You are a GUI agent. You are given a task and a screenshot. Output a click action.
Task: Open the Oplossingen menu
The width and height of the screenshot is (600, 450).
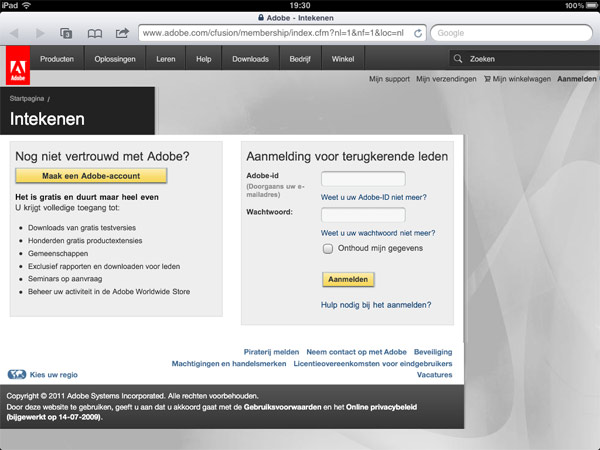tap(115, 59)
